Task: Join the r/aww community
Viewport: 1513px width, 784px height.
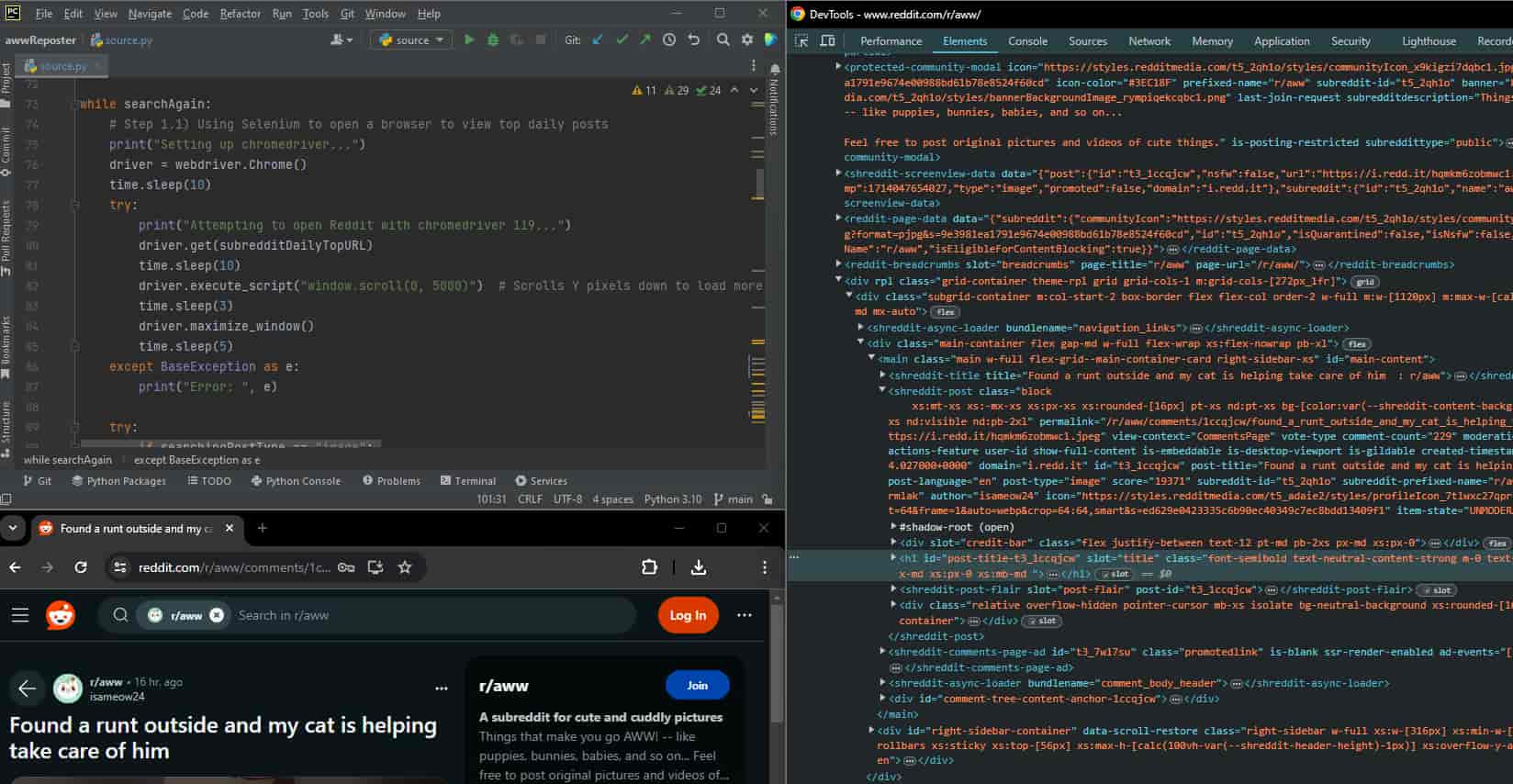Action: [698, 685]
